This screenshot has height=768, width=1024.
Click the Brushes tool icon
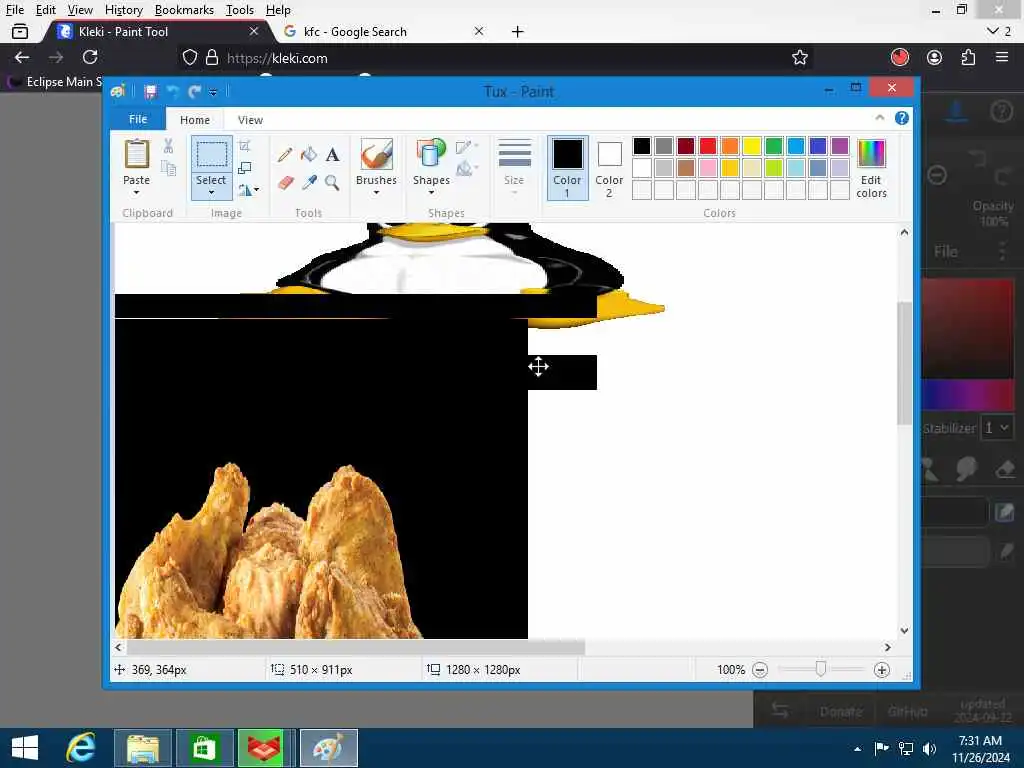(x=377, y=155)
